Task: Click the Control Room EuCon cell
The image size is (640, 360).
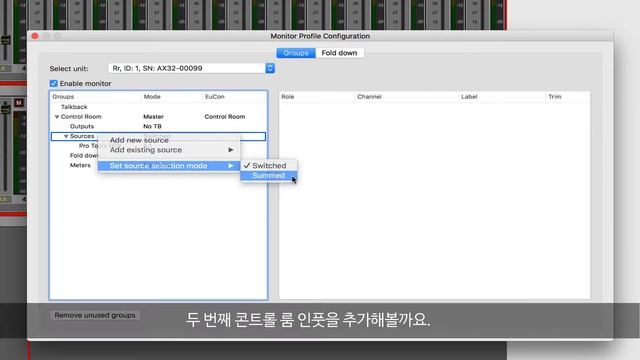Action: coord(225,117)
